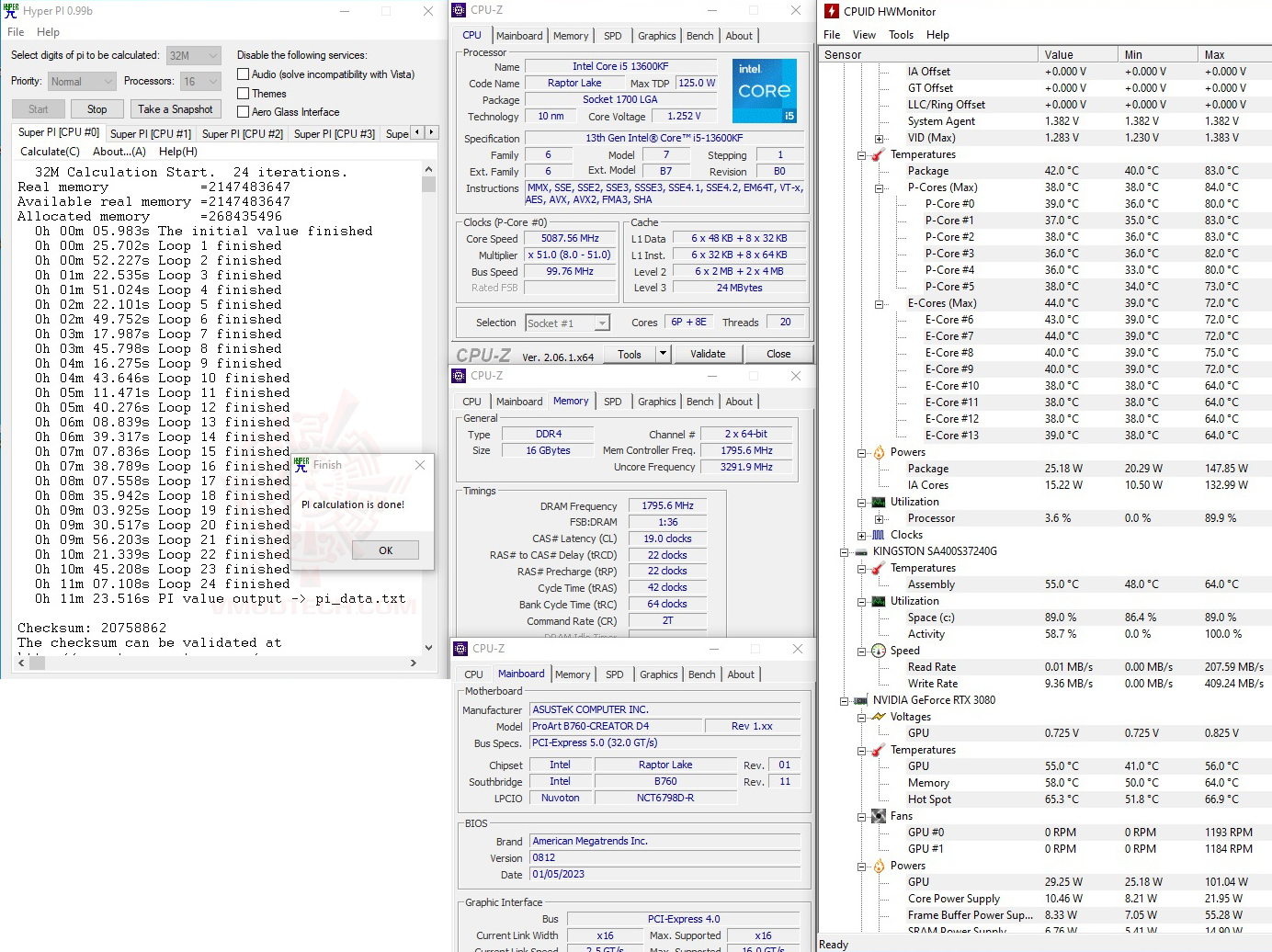The width and height of the screenshot is (1272, 952).
Task: Open the Tools dropdown arrow in CPU-Z
Action: (662, 354)
